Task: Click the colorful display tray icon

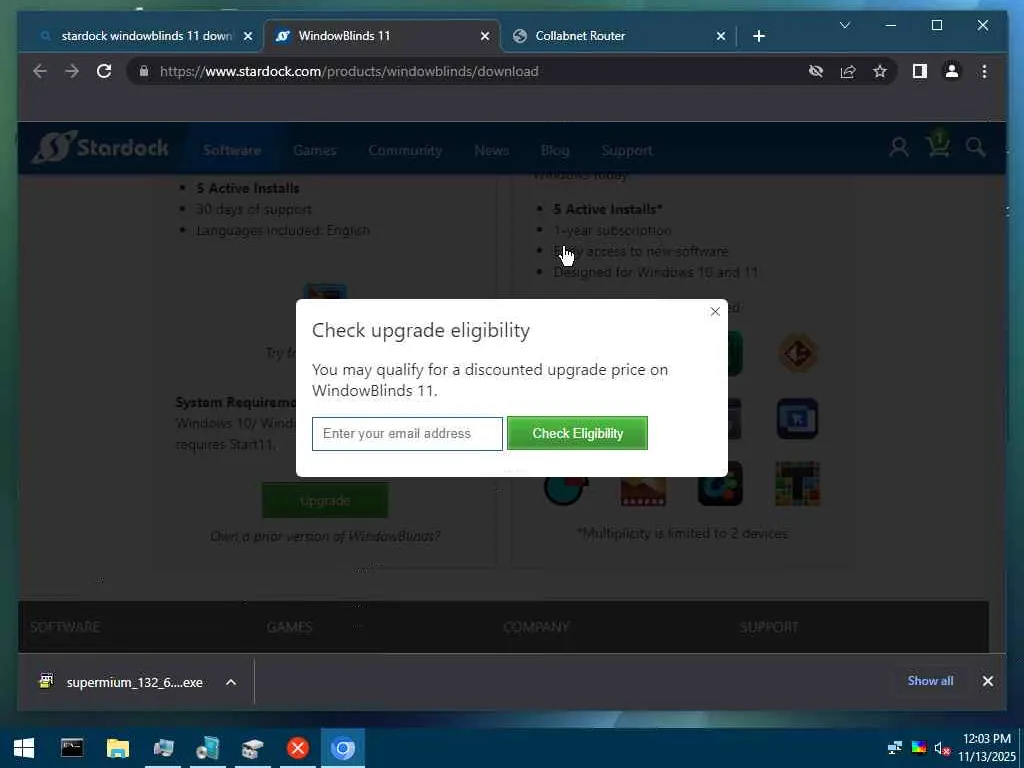Action: [x=919, y=748]
